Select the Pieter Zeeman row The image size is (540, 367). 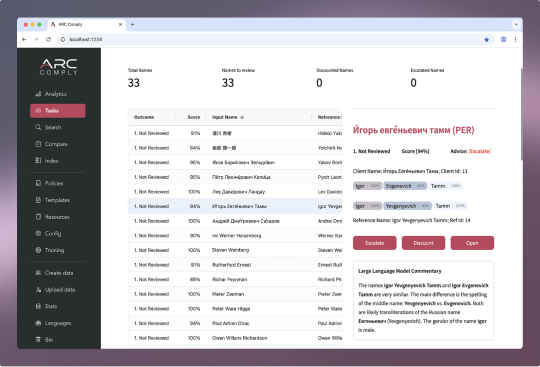pyautogui.click(x=235, y=294)
